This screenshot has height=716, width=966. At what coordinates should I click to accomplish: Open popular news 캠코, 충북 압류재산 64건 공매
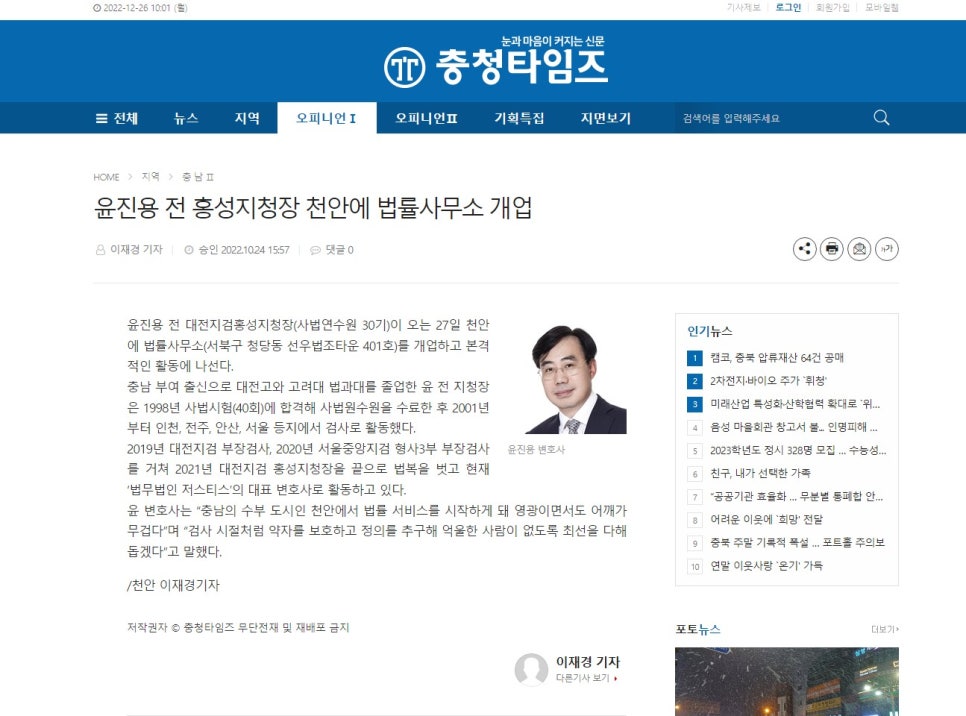[777, 357]
